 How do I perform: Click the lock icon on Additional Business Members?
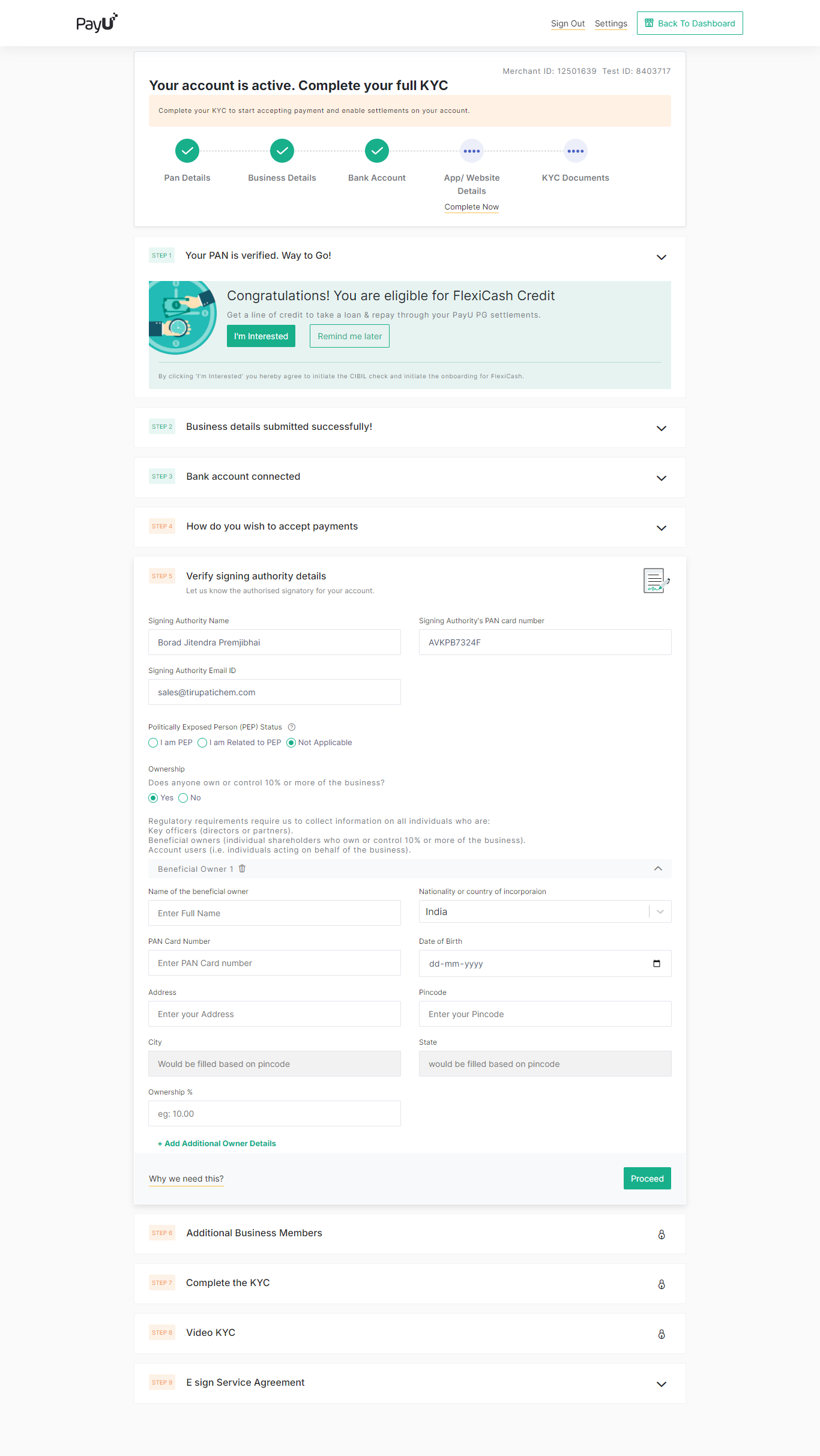point(661,1234)
